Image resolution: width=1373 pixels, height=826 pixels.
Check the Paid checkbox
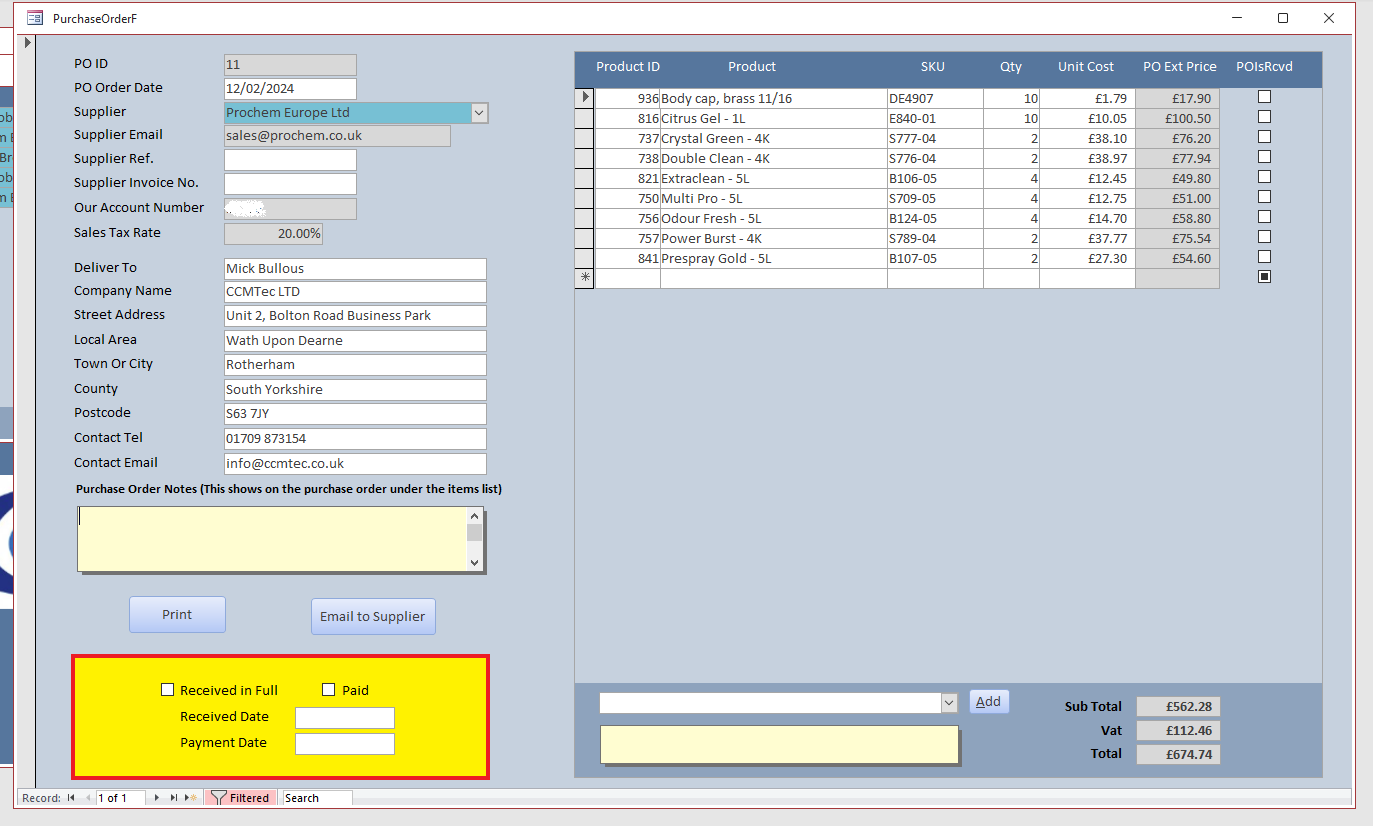(328, 689)
